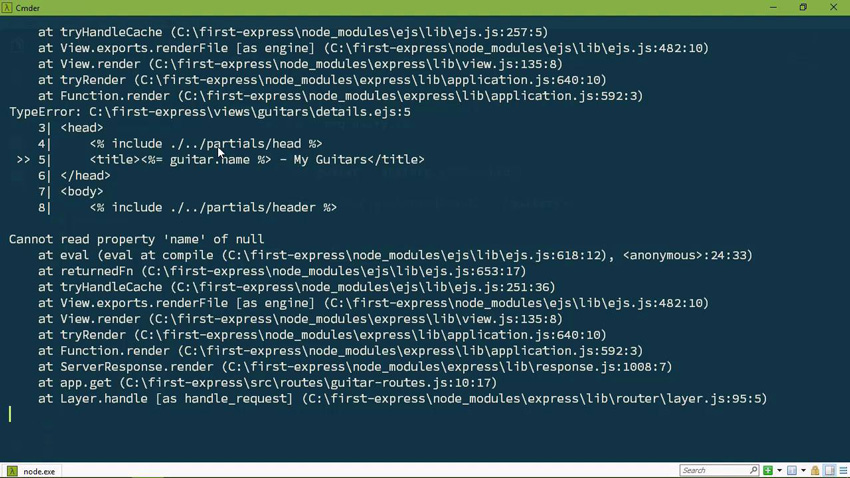Screen dimensions: 850x478
Task: Close the Cmder window
Action: (833, 8)
